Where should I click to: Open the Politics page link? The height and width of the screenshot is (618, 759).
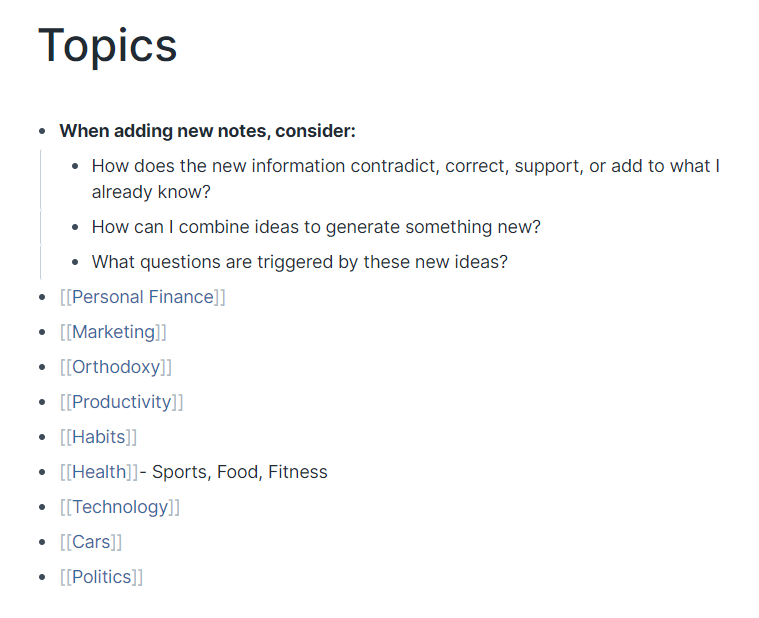102,577
